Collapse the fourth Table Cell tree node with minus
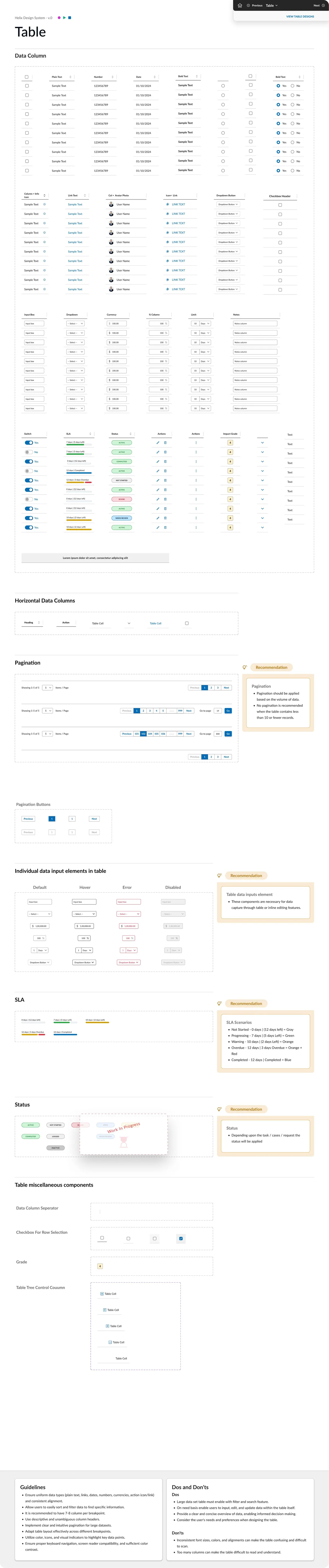The image size is (329, 1568). [110, 1342]
